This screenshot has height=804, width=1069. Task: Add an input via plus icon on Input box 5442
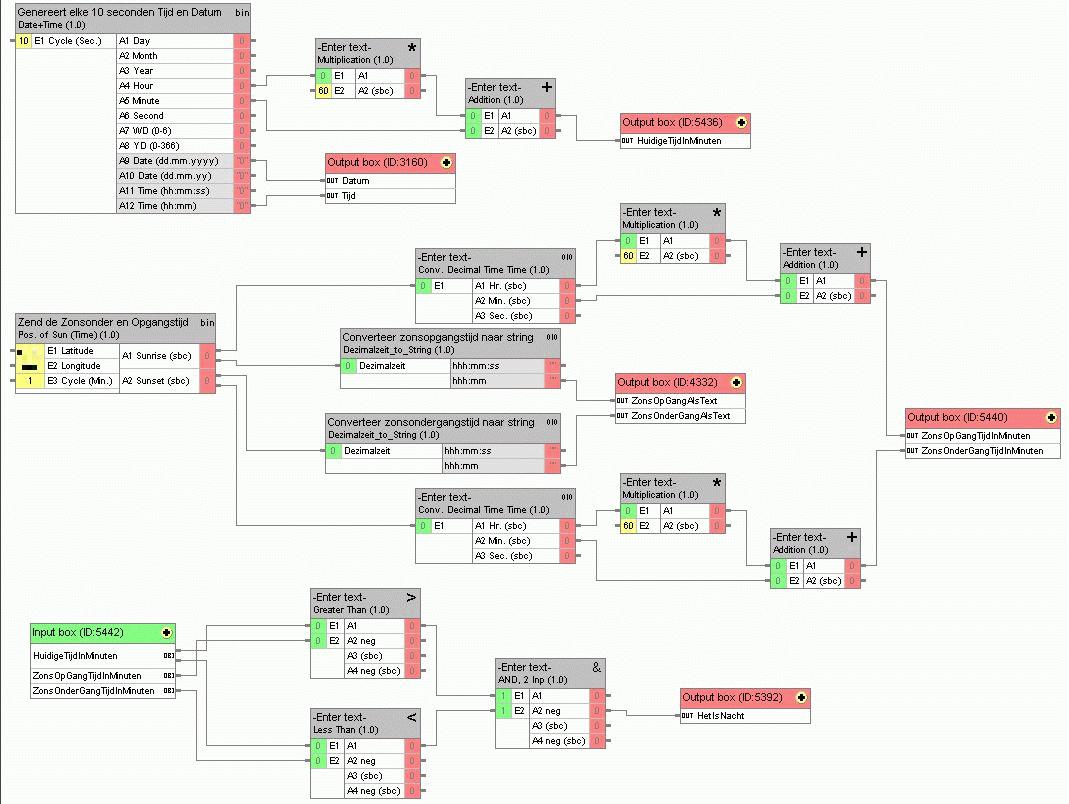point(166,633)
